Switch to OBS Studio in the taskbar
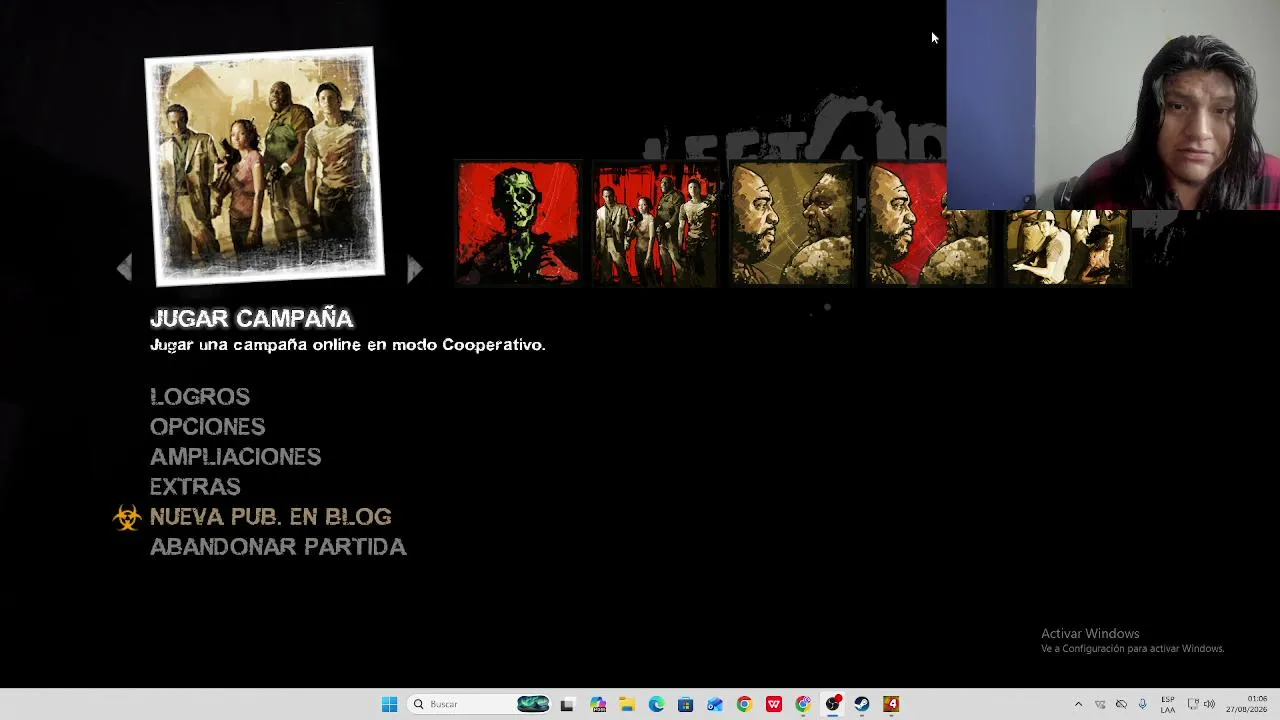1280x720 pixels. pos(832,704)
